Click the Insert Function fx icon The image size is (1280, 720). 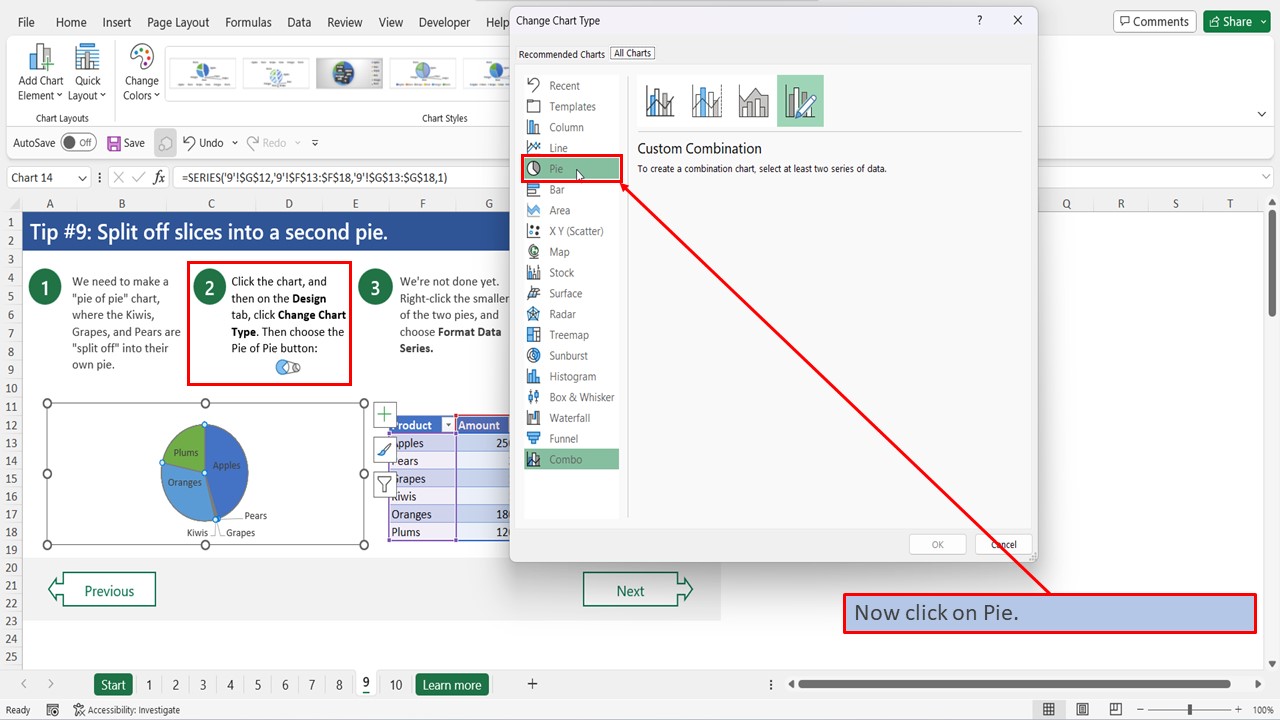click(x=159, y=178)
